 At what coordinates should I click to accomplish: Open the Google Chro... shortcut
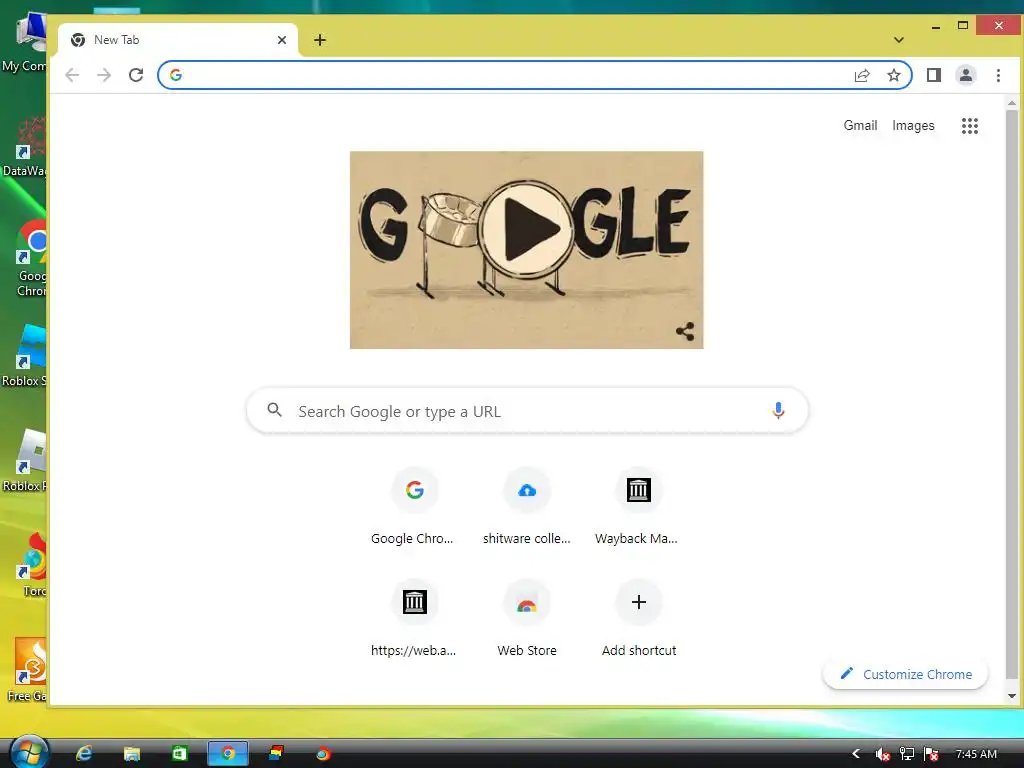[414, 507]
